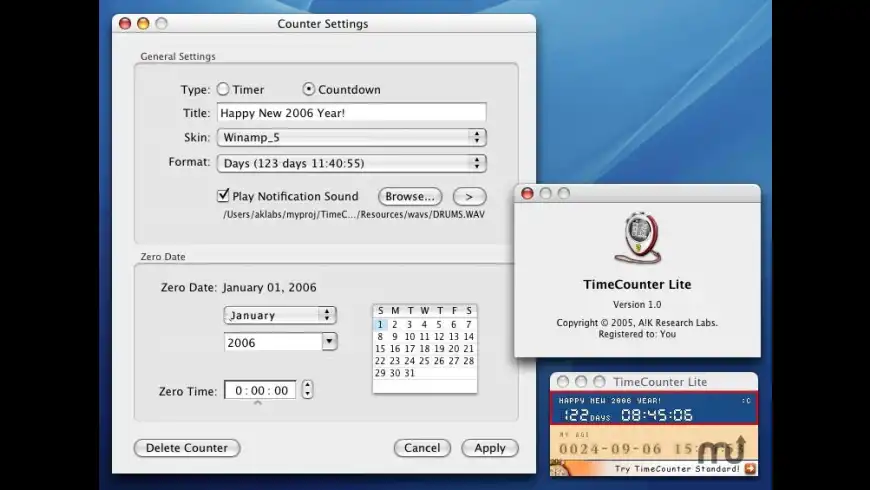The height and width of the screenshot is (490, 870).
Task: Click the Version 1.0 text
Action: tap(637, 305)
